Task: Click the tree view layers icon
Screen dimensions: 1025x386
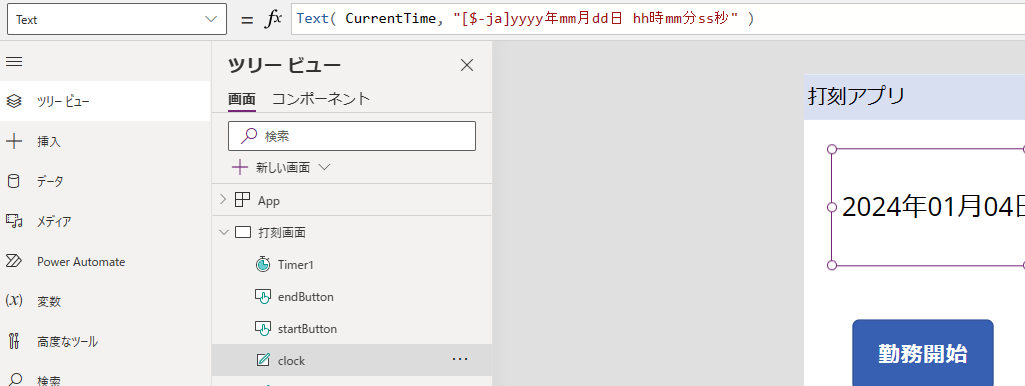Action: pyautogui.click(x=14, y=101)
